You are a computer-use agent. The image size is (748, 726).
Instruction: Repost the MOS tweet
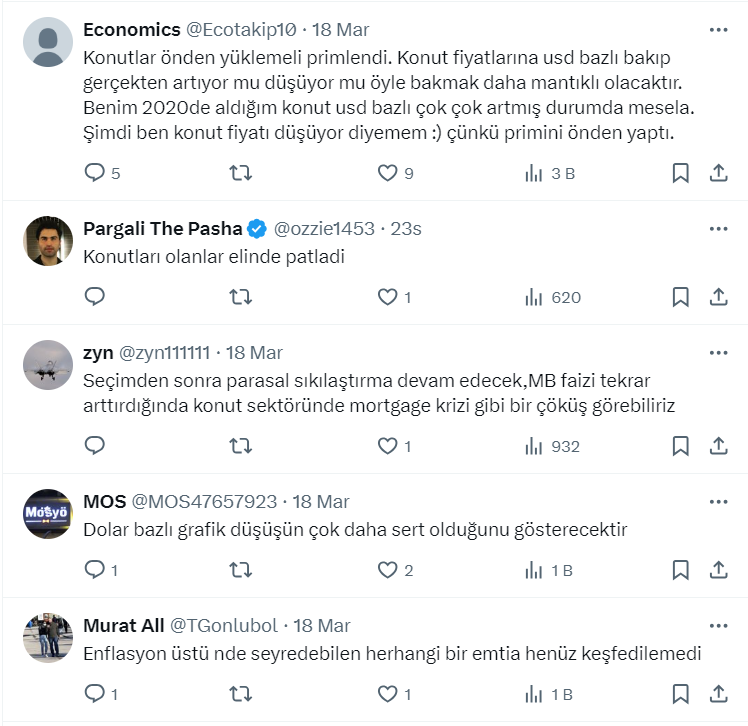click(241, 570)
